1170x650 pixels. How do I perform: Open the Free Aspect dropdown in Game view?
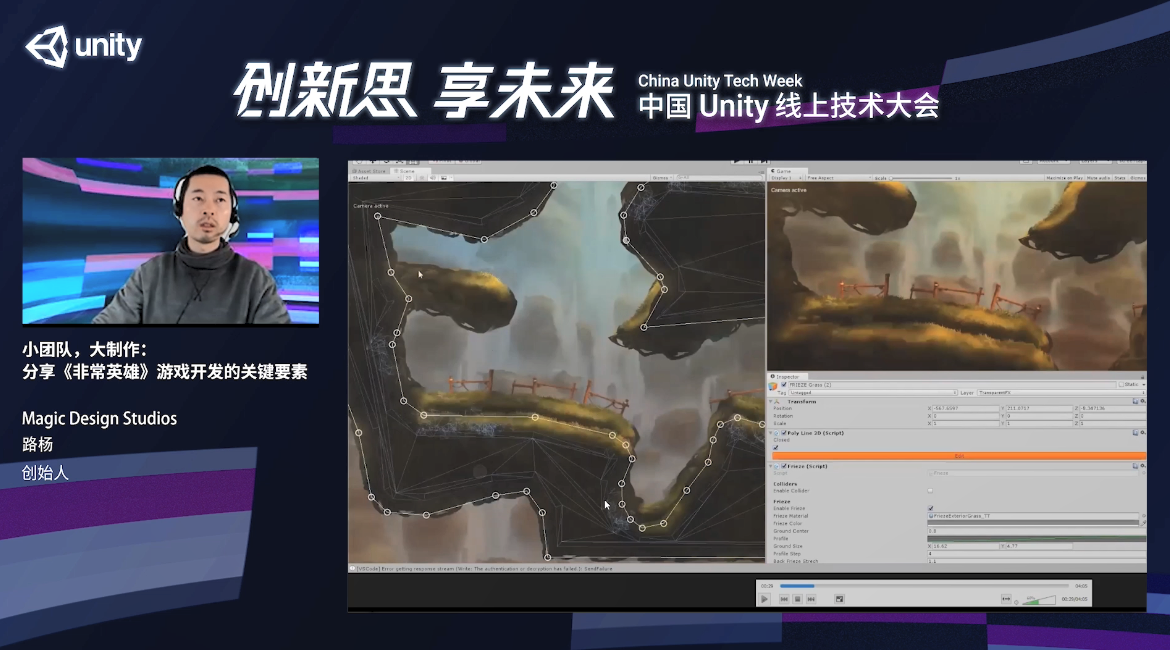point(839,178)
